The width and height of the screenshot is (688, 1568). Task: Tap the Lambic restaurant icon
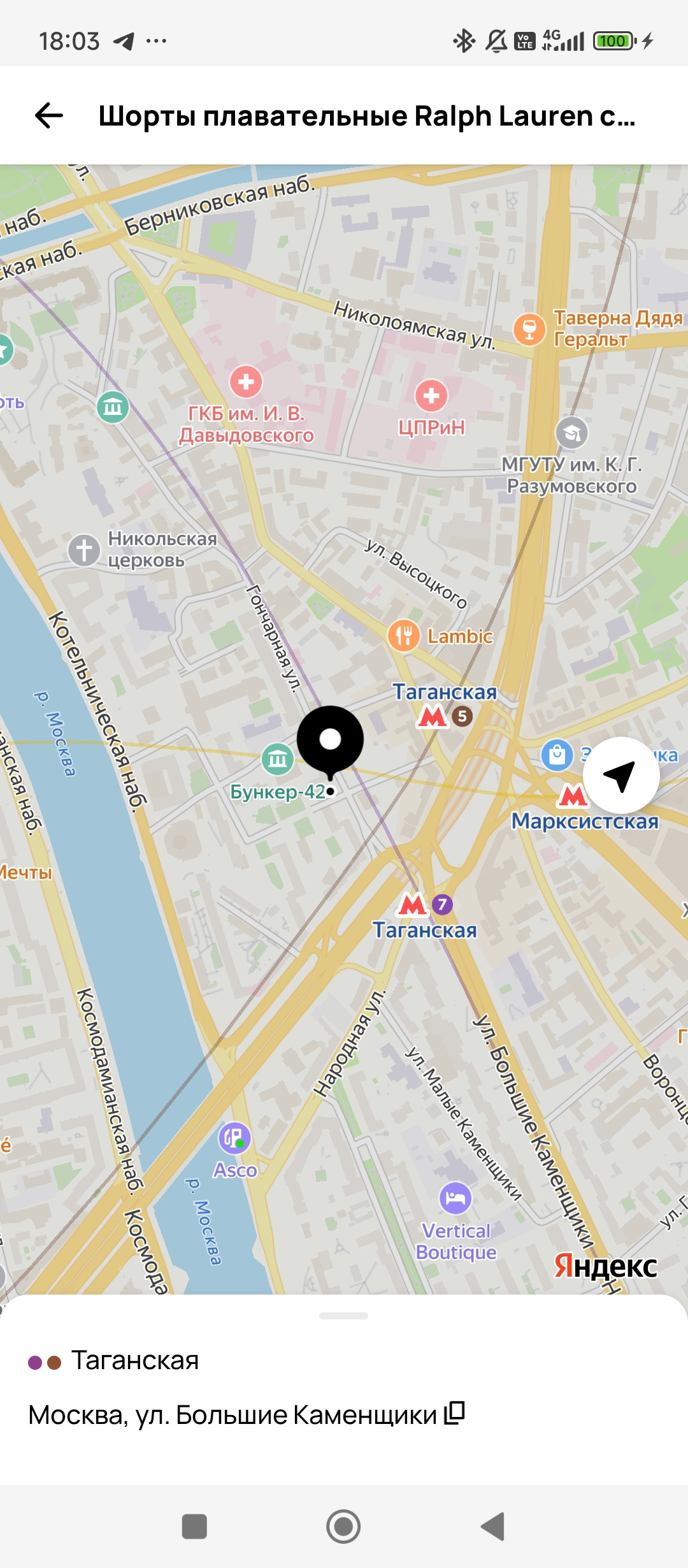coord(404,635)
